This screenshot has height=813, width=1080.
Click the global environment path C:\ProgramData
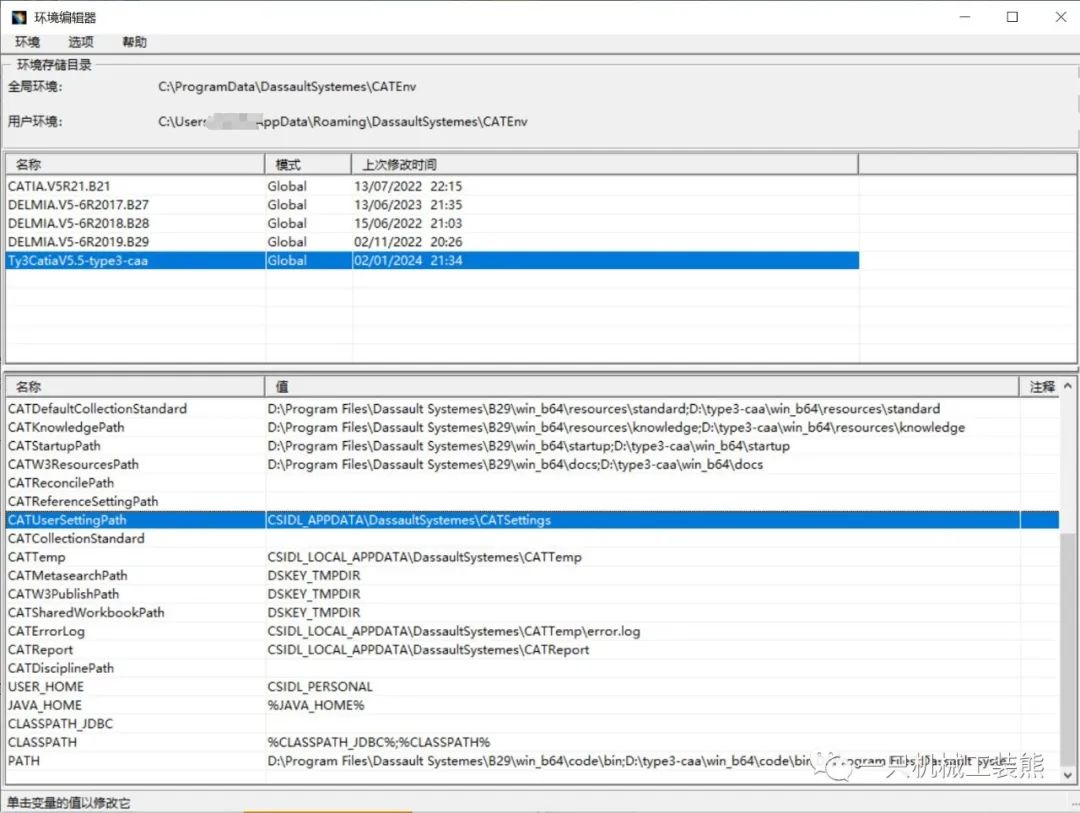pyautogui.click(x=287, y=87)
